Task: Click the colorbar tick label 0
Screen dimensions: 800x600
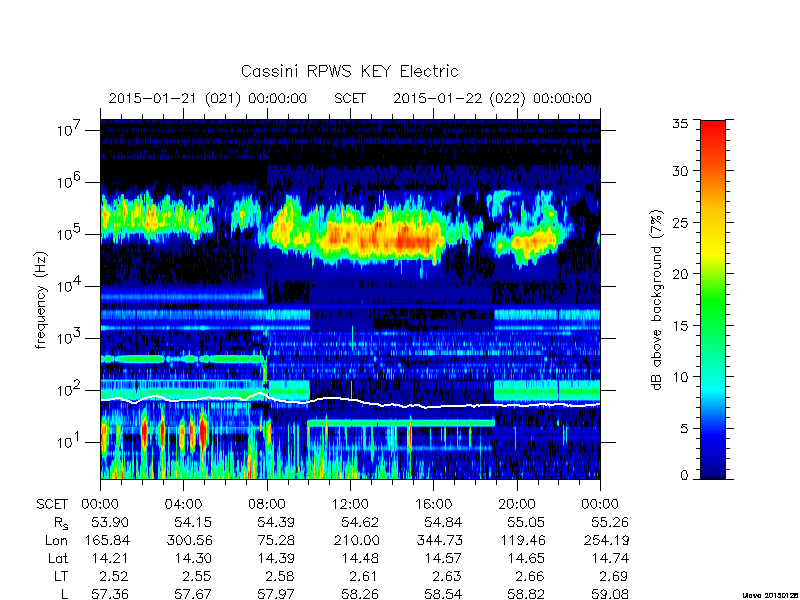Action: point(684,475)
